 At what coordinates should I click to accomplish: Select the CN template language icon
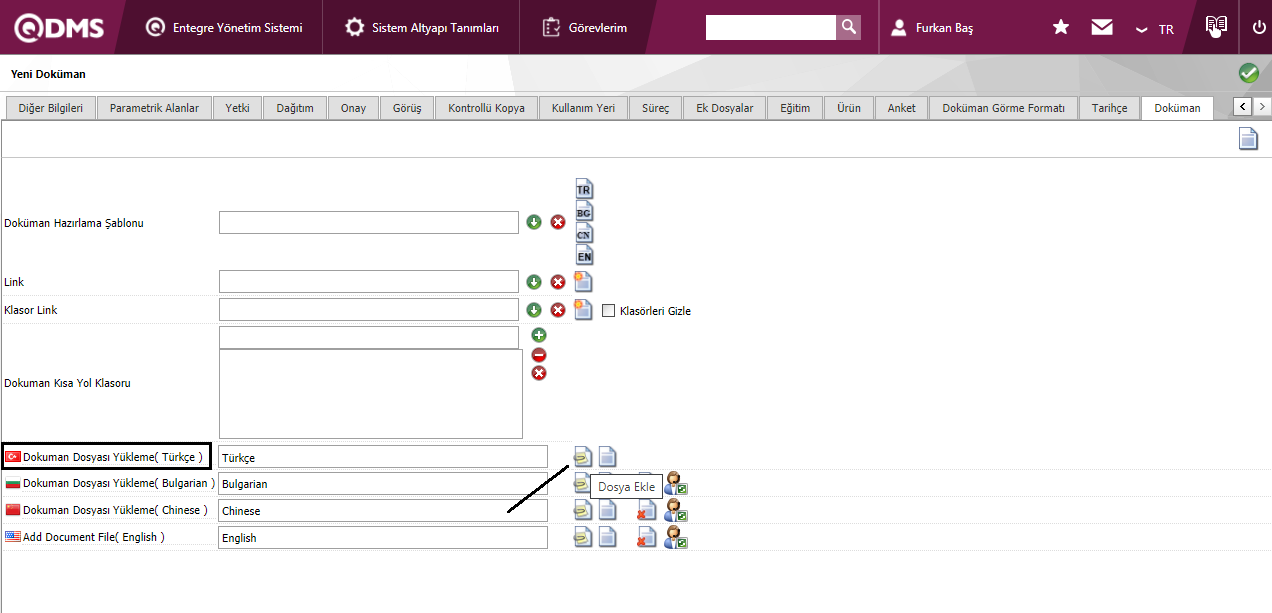tap(584, 233)
